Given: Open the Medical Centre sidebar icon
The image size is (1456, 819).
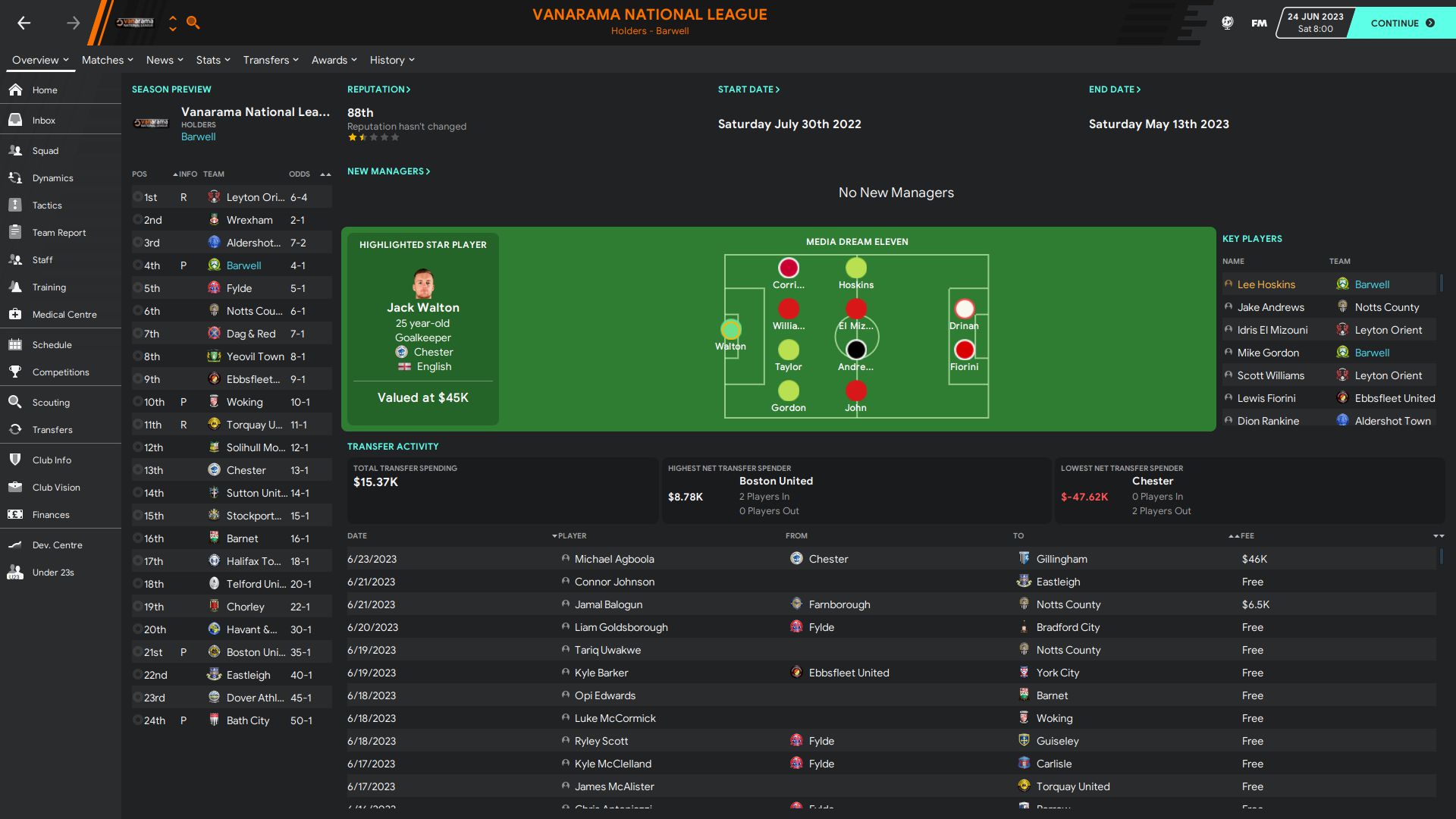Looking at the screenshot, I should coord(15,315).
